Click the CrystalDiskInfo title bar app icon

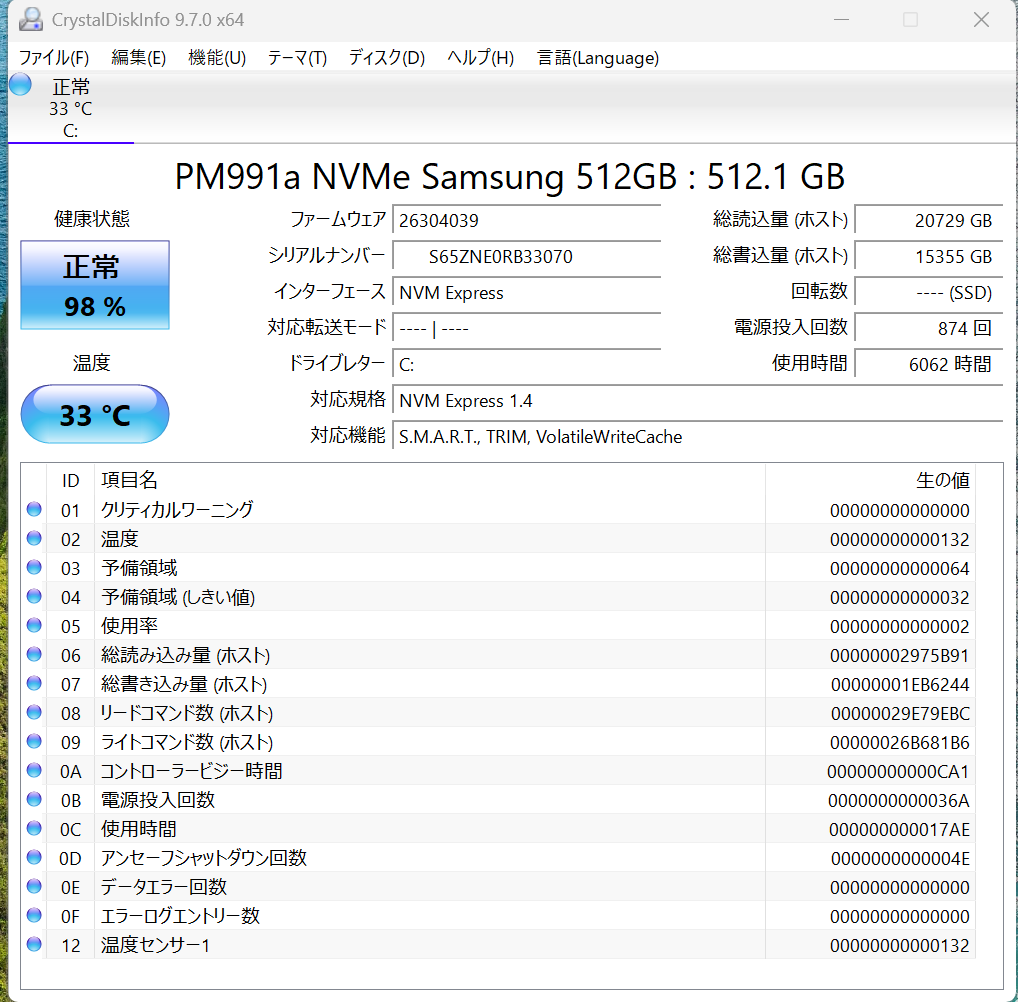[x=31, y=19]
